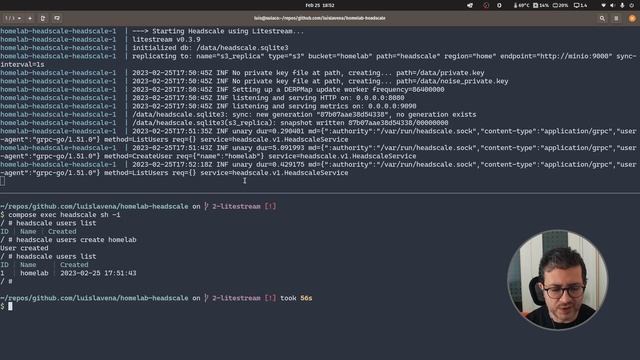Click the 'homelab' user name cell
The height and width of the screenshot is (360, 640).
(x=34, y=273)
